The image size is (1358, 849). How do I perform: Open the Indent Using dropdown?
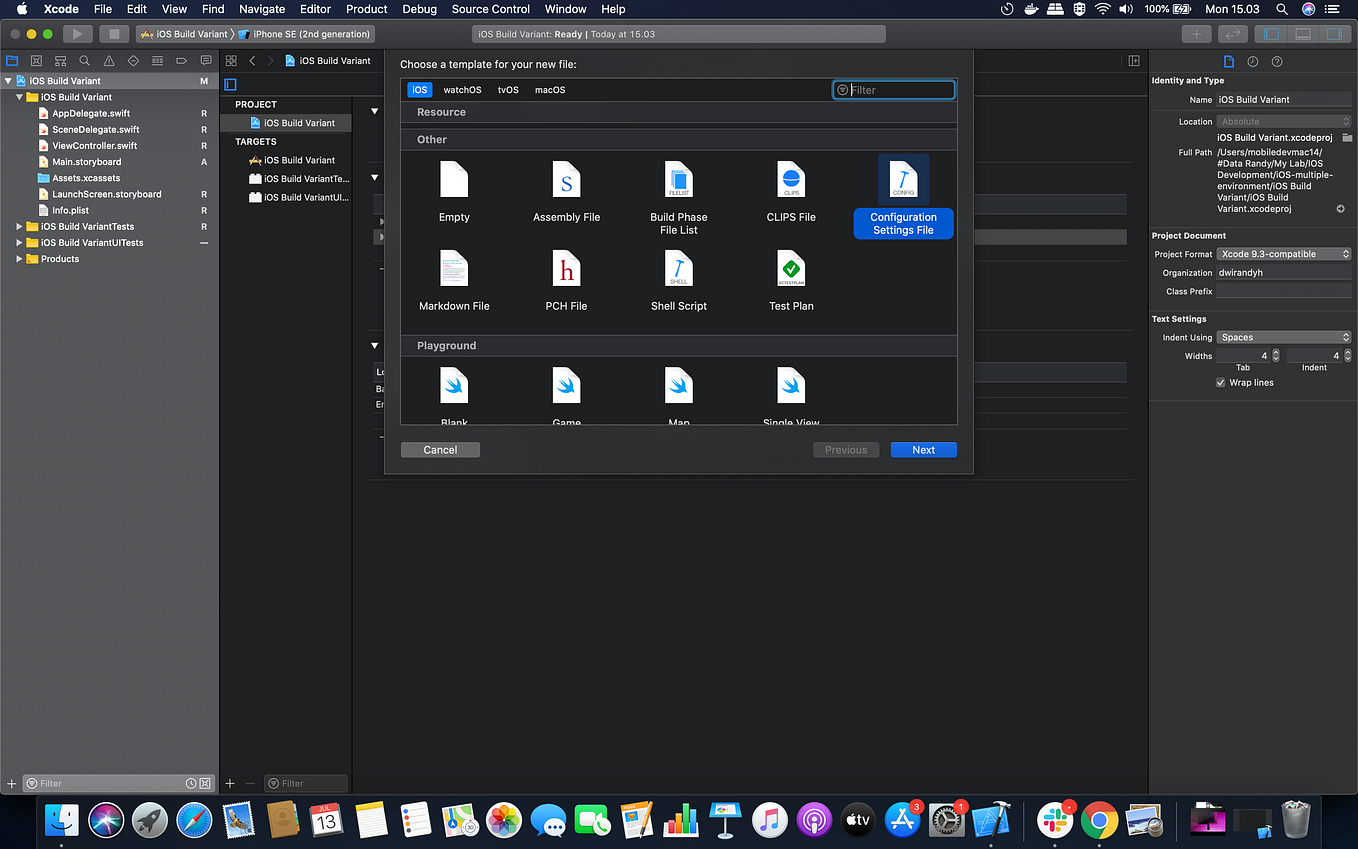click(x=1284, y=337)
